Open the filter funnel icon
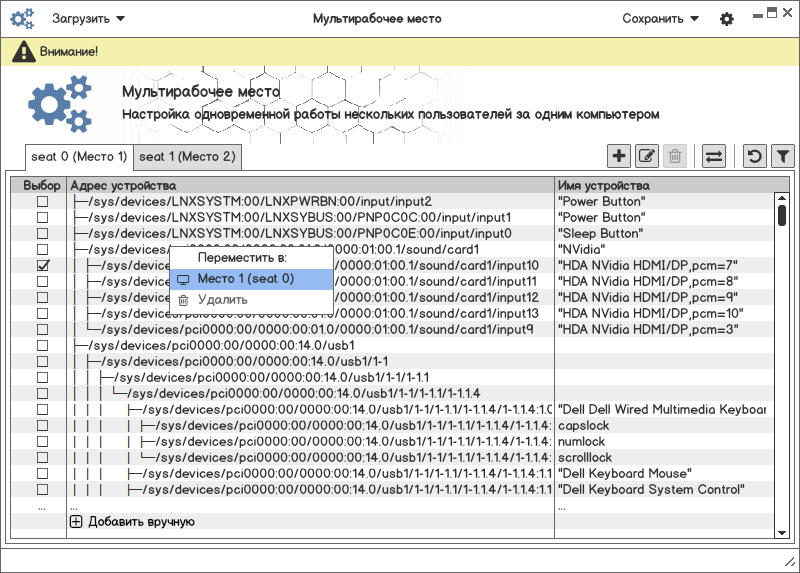This screenshot has height=573, width=800. tap(783, 156)
